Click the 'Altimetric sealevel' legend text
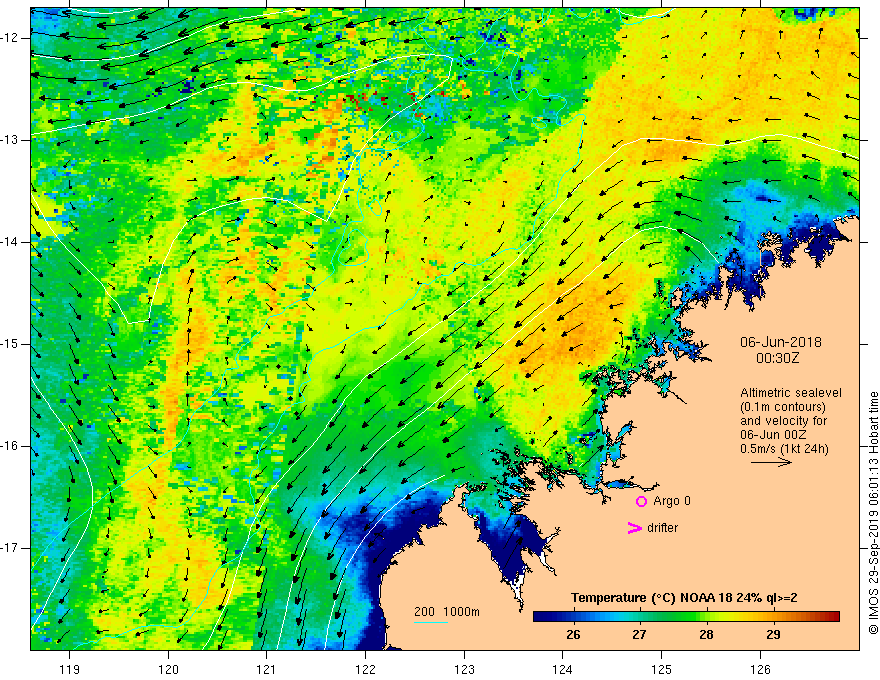Viewport: 880px width, 680px height. pos(791,393)
